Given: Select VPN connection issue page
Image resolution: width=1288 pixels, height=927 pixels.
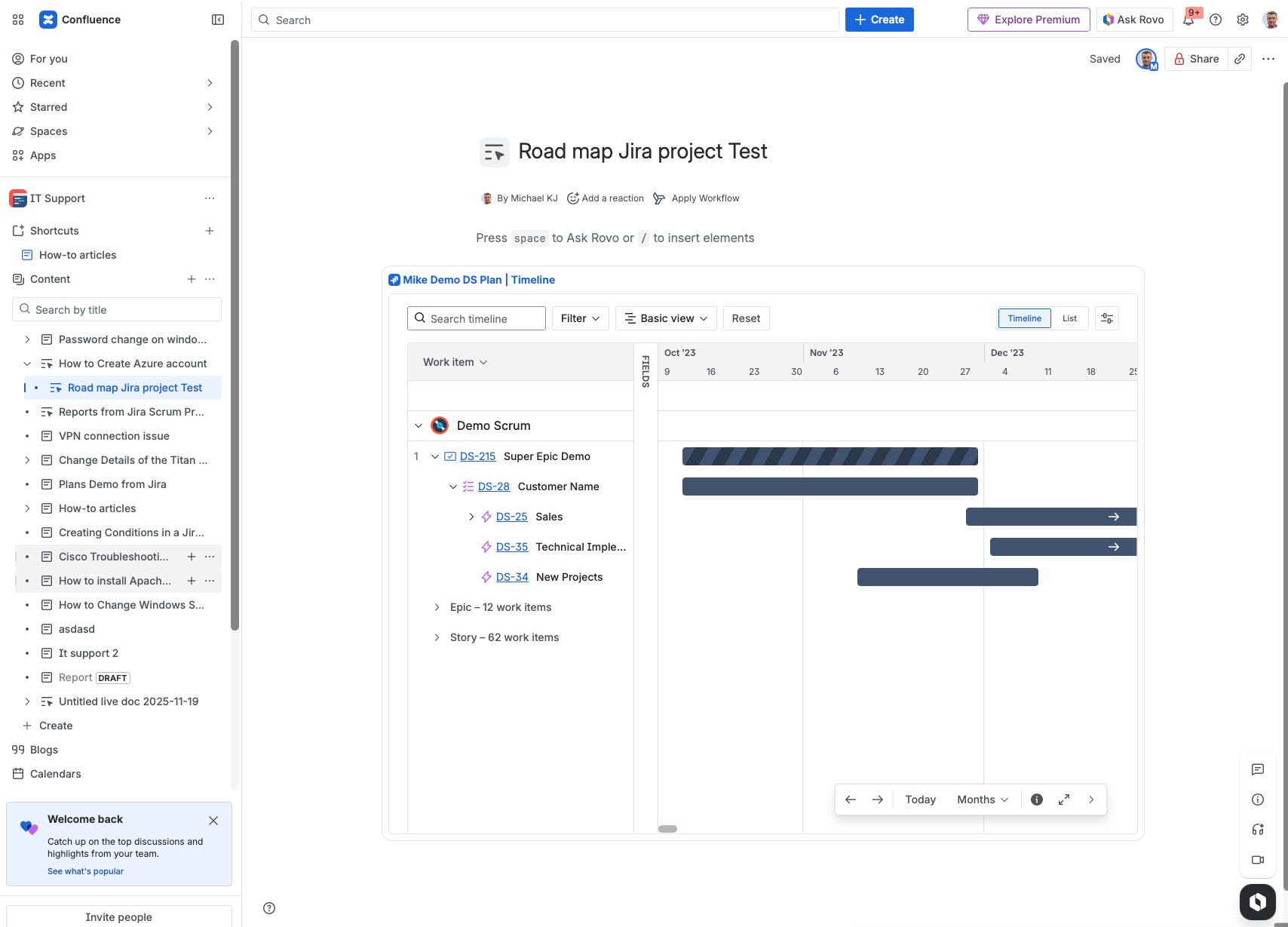Looking at the screenshot, I should coord(114,436).
